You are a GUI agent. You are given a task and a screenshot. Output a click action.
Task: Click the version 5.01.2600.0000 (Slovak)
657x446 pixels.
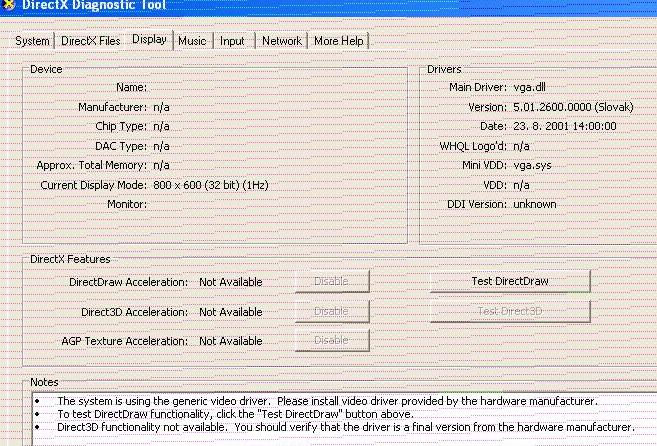tap(573, 107)
